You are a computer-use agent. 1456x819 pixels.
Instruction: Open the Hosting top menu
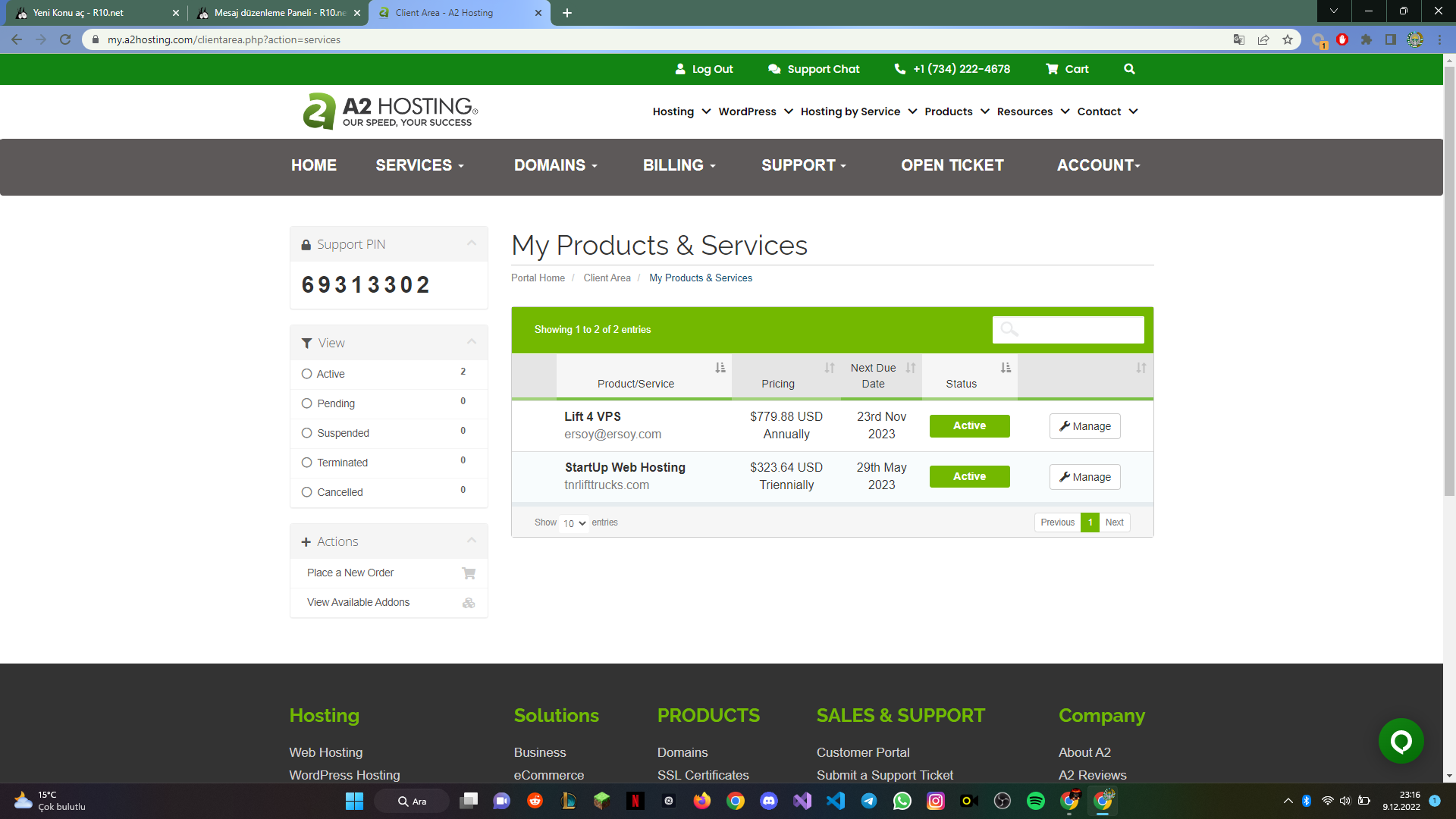point(682,111)
